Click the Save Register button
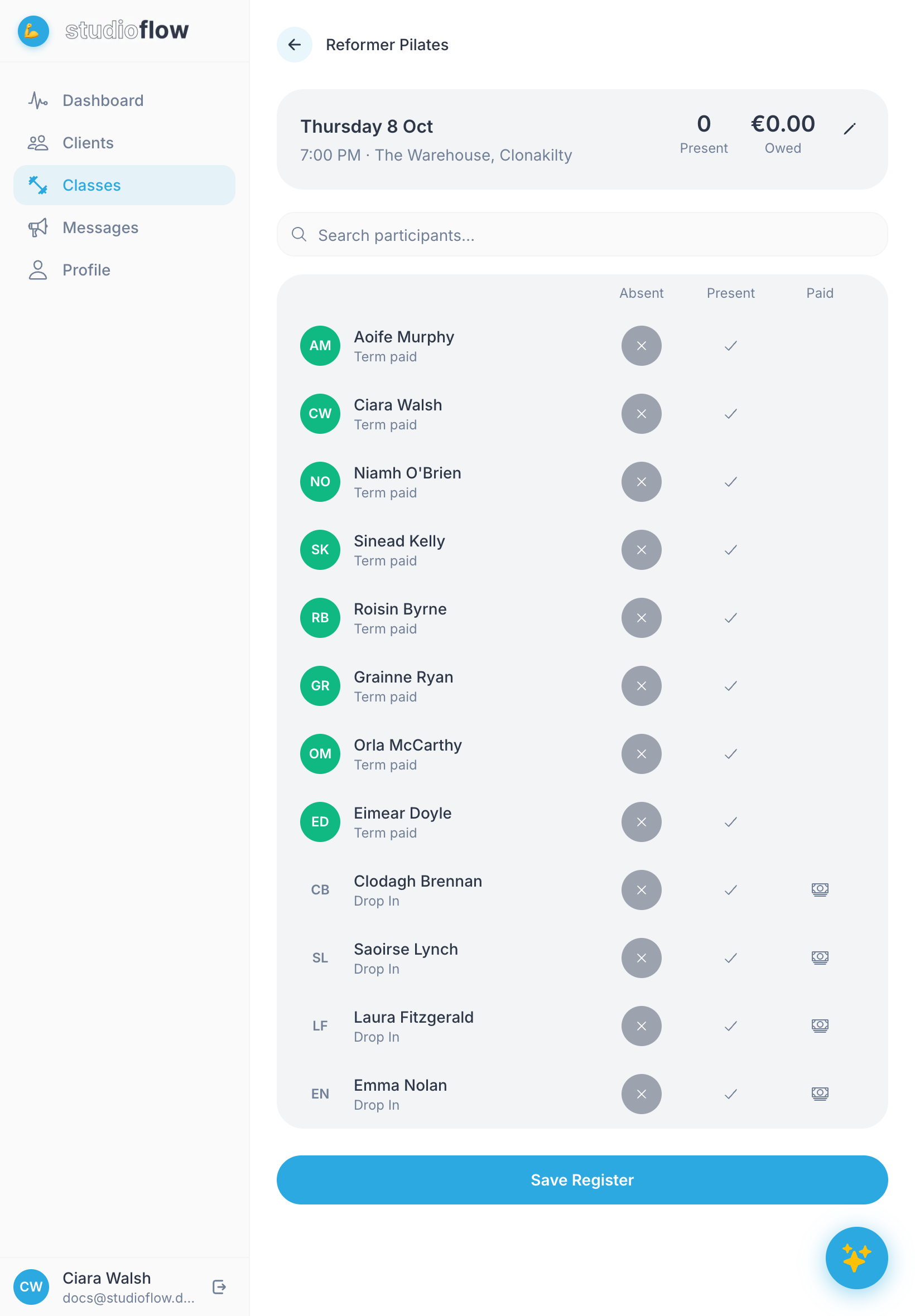 point(582,1179)
